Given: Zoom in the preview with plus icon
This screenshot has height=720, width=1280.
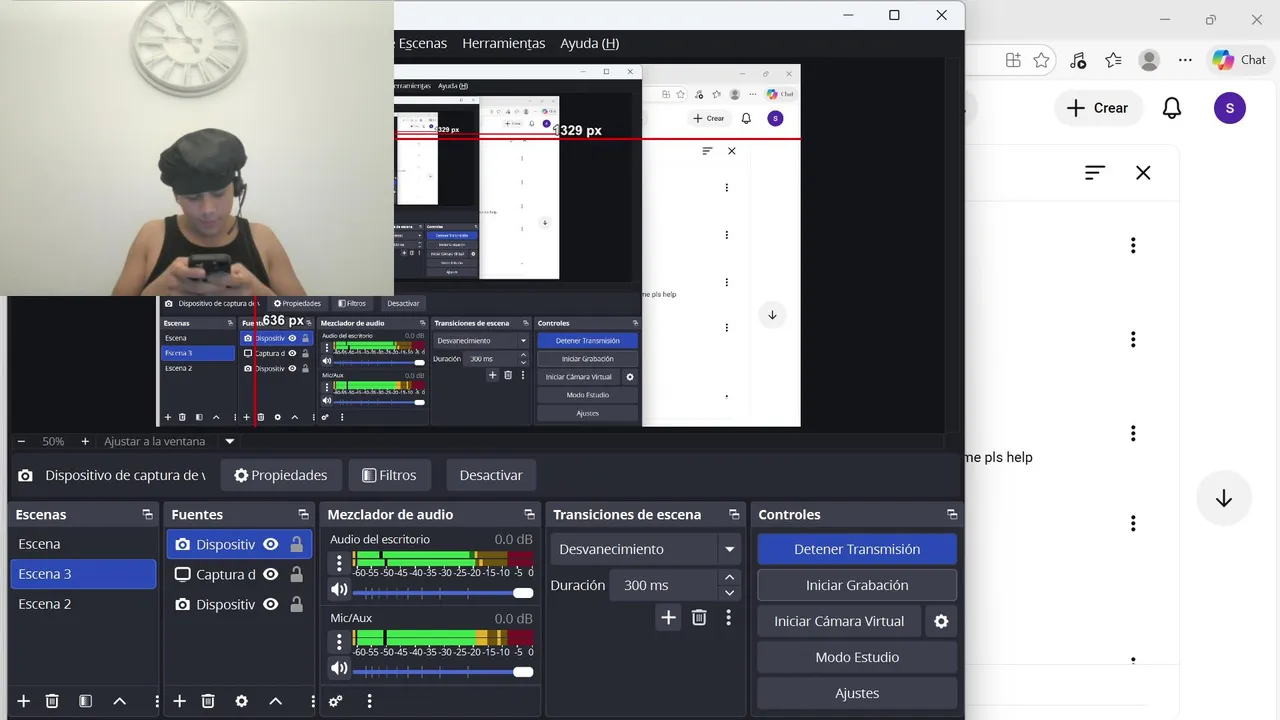Looking at the screenshot, I should (x=85, y=441).
